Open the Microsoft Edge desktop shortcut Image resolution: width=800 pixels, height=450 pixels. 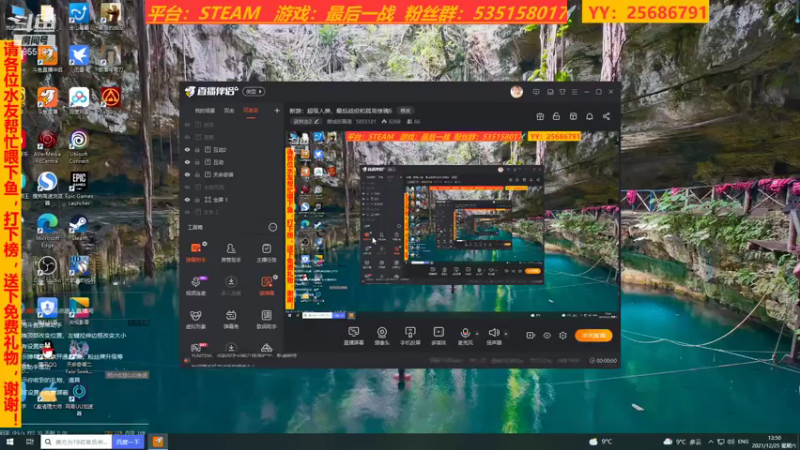[x=47, y=231]
